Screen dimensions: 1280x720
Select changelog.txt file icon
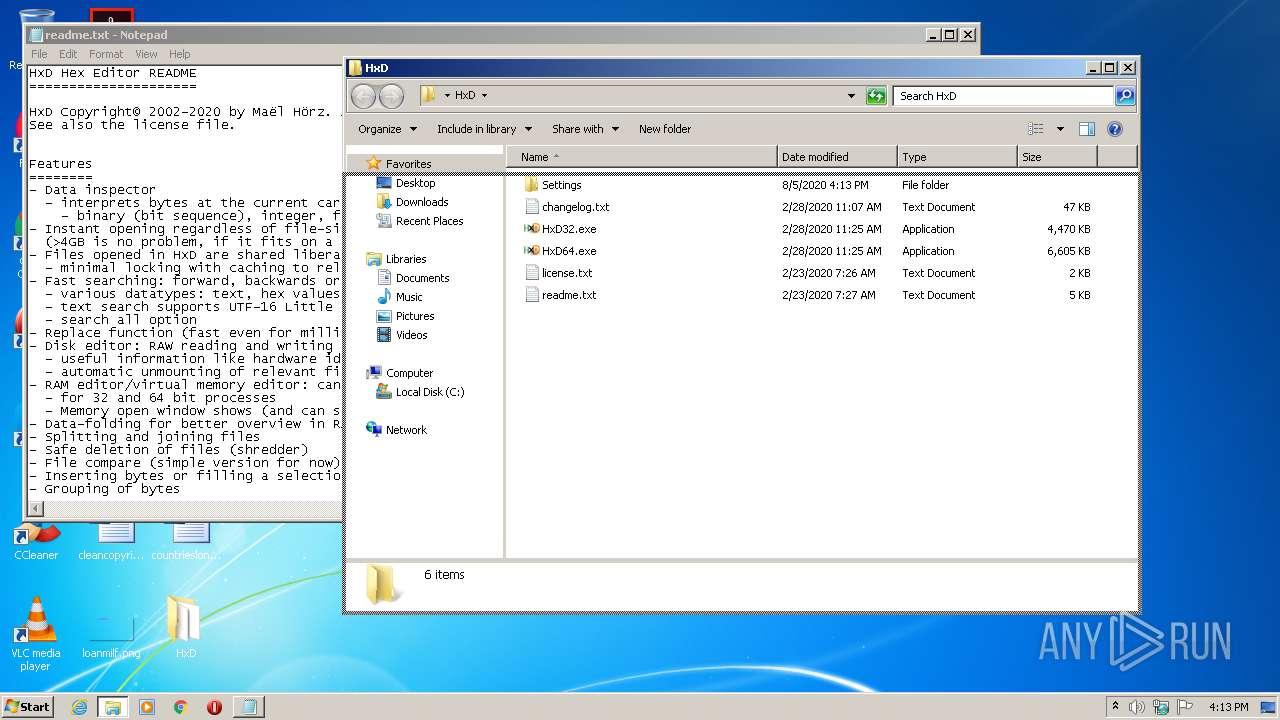point(532,207)
